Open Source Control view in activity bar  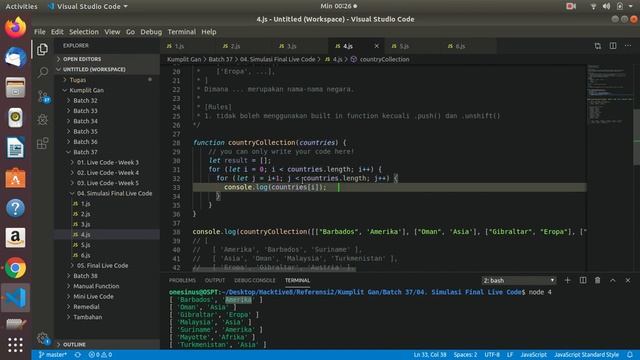click(42, 96)
